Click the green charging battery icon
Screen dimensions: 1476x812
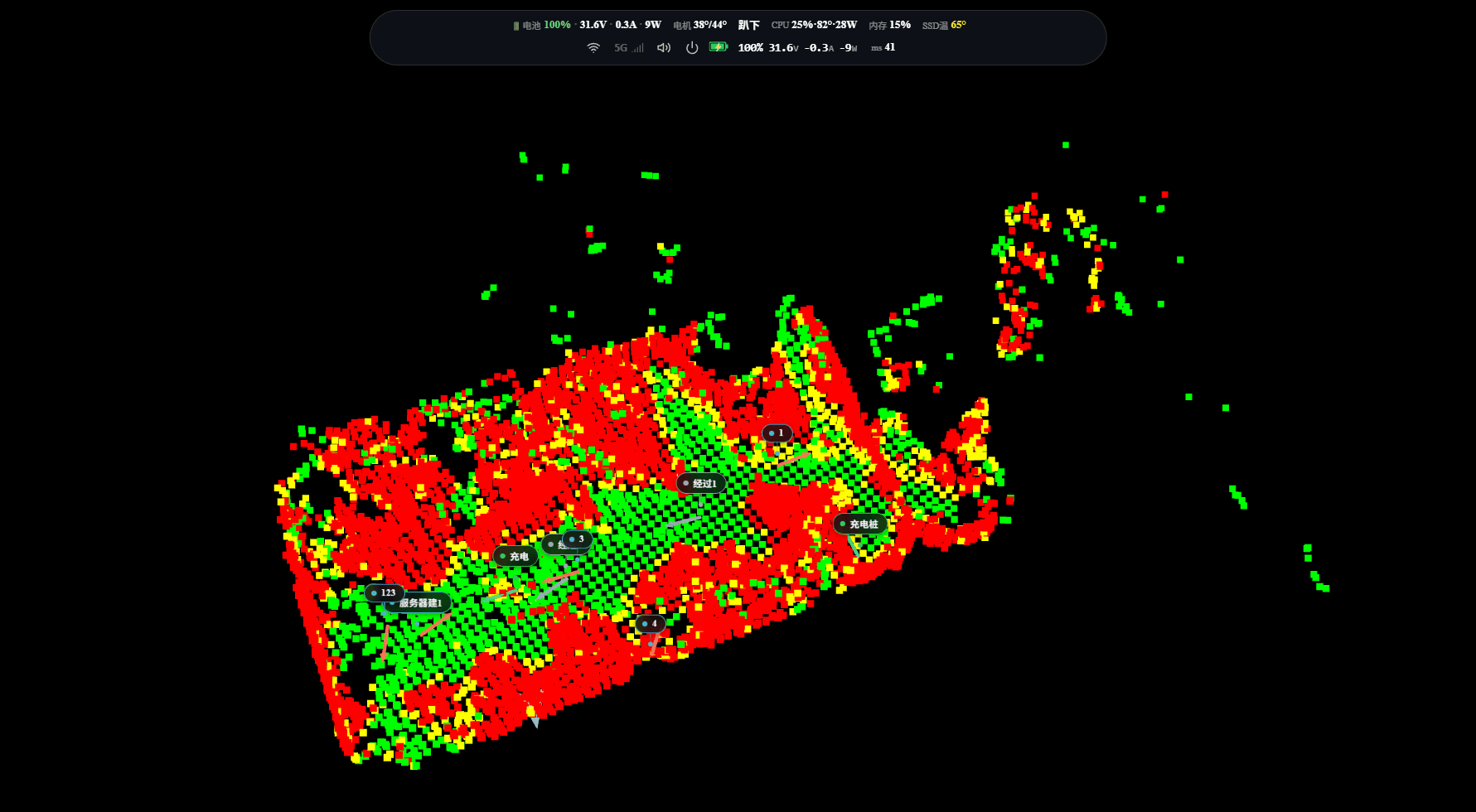(719, 47)
